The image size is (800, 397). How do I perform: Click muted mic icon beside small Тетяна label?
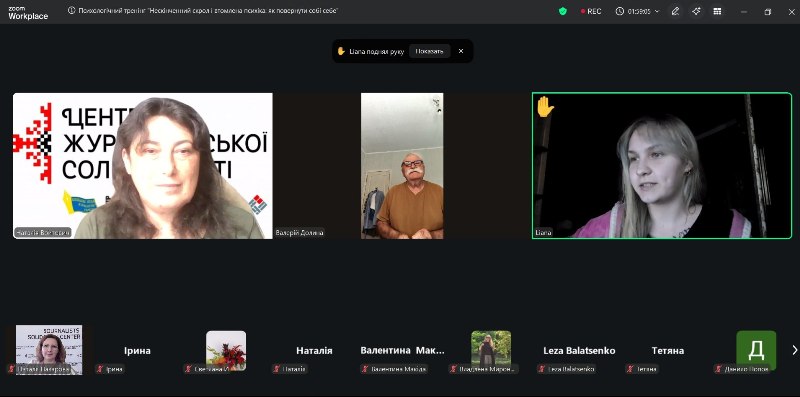(631, 369)
